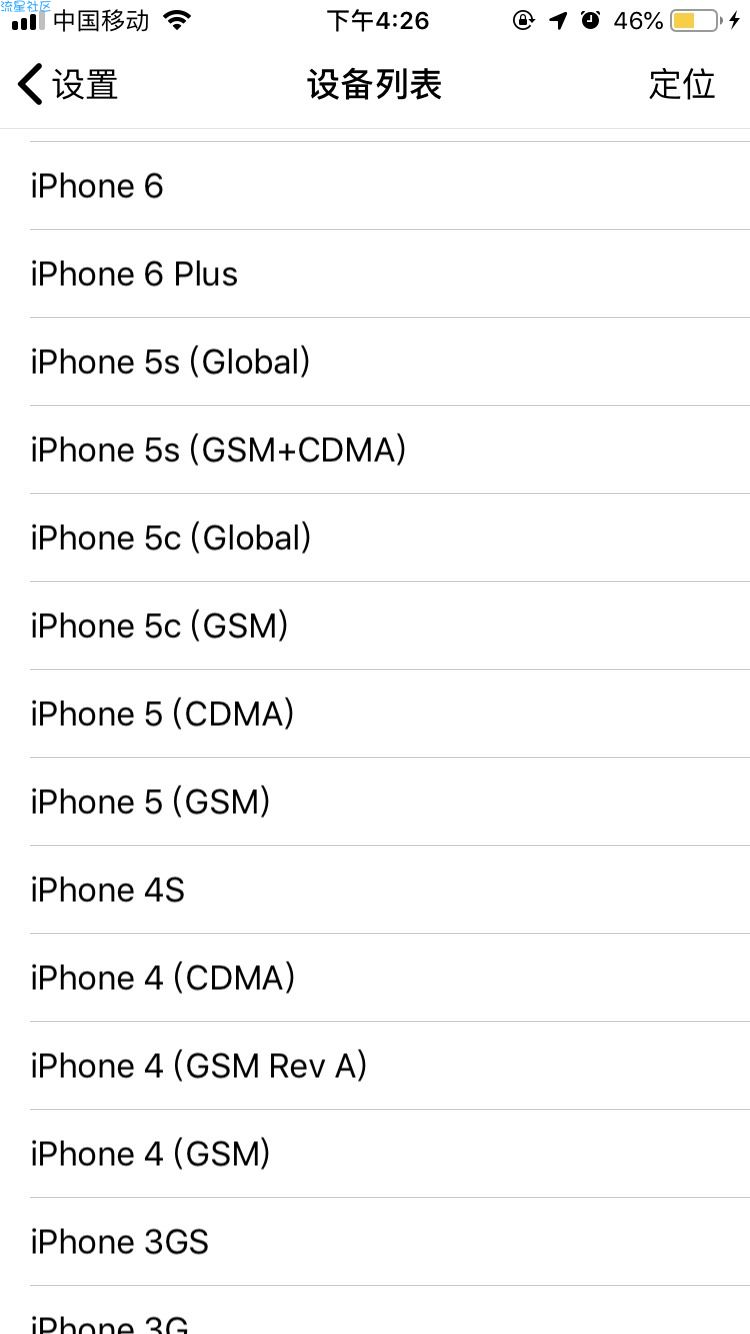Select iPhone 4S row
This screenshot has width=750, height=1334.
click(x=390, y=890)
